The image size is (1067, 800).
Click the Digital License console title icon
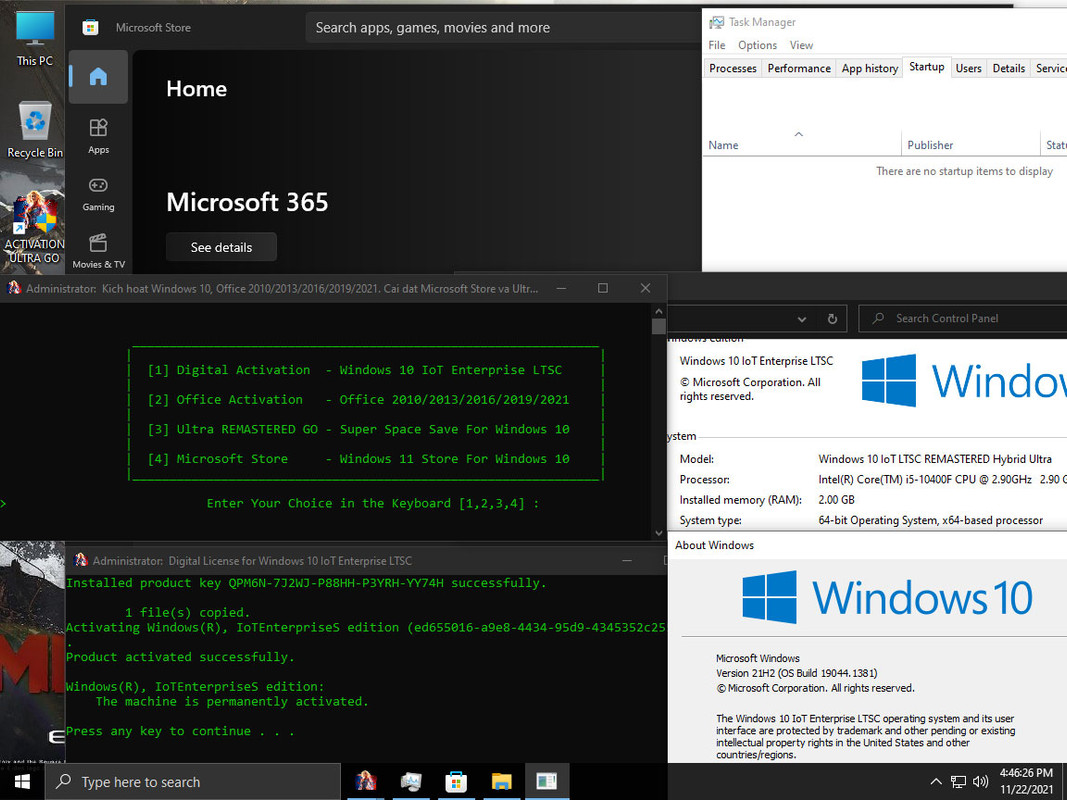pos(81,561)
